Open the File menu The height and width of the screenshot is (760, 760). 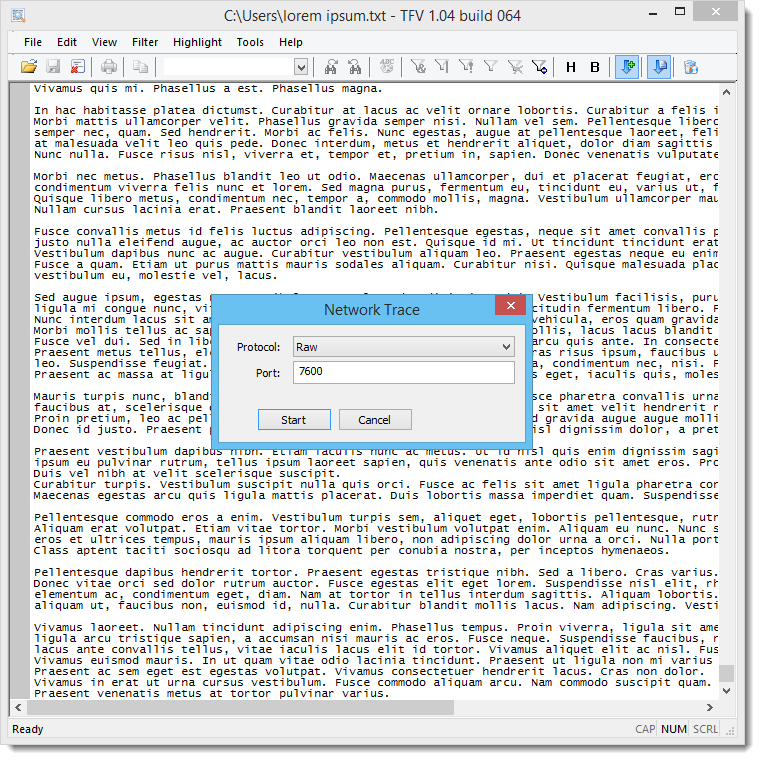[33, 42]
